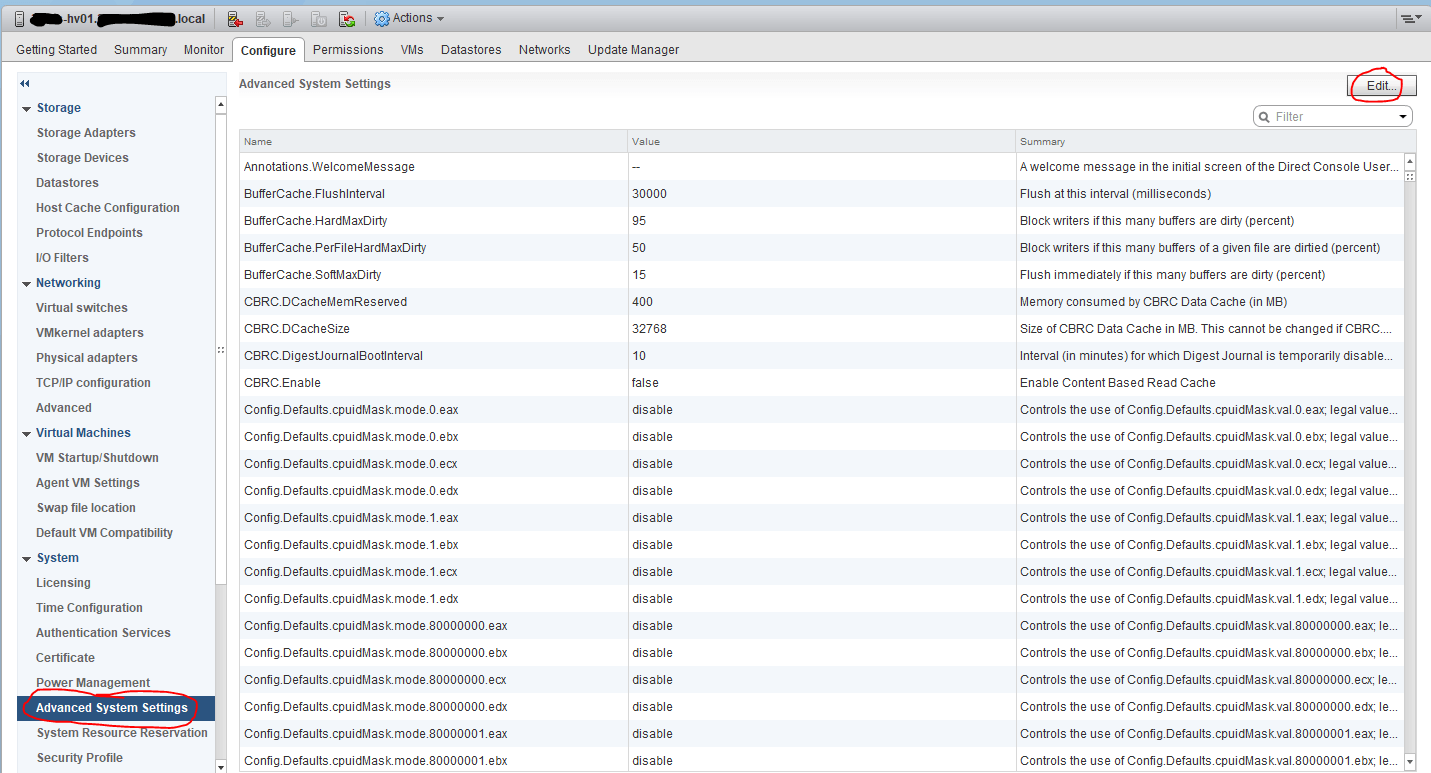Click the host server icon beside hostname

click(18, 19)
